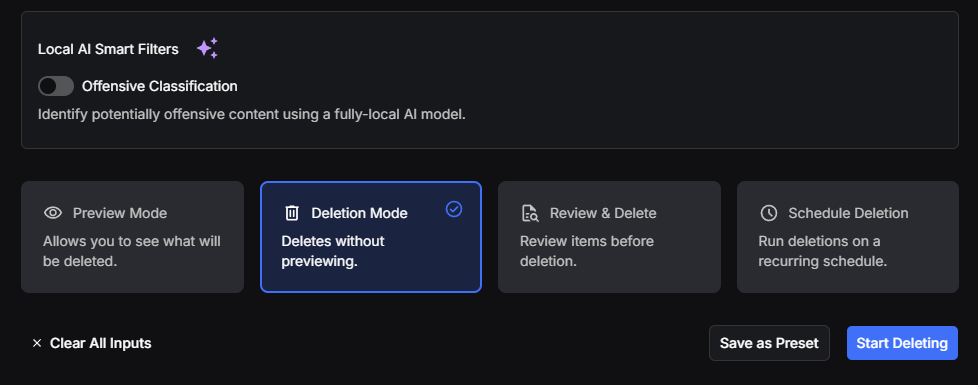The image size is (978, 385).
Task: Click the Offensive Classification label
Action: pyautogui.click(x=160, y=86)
